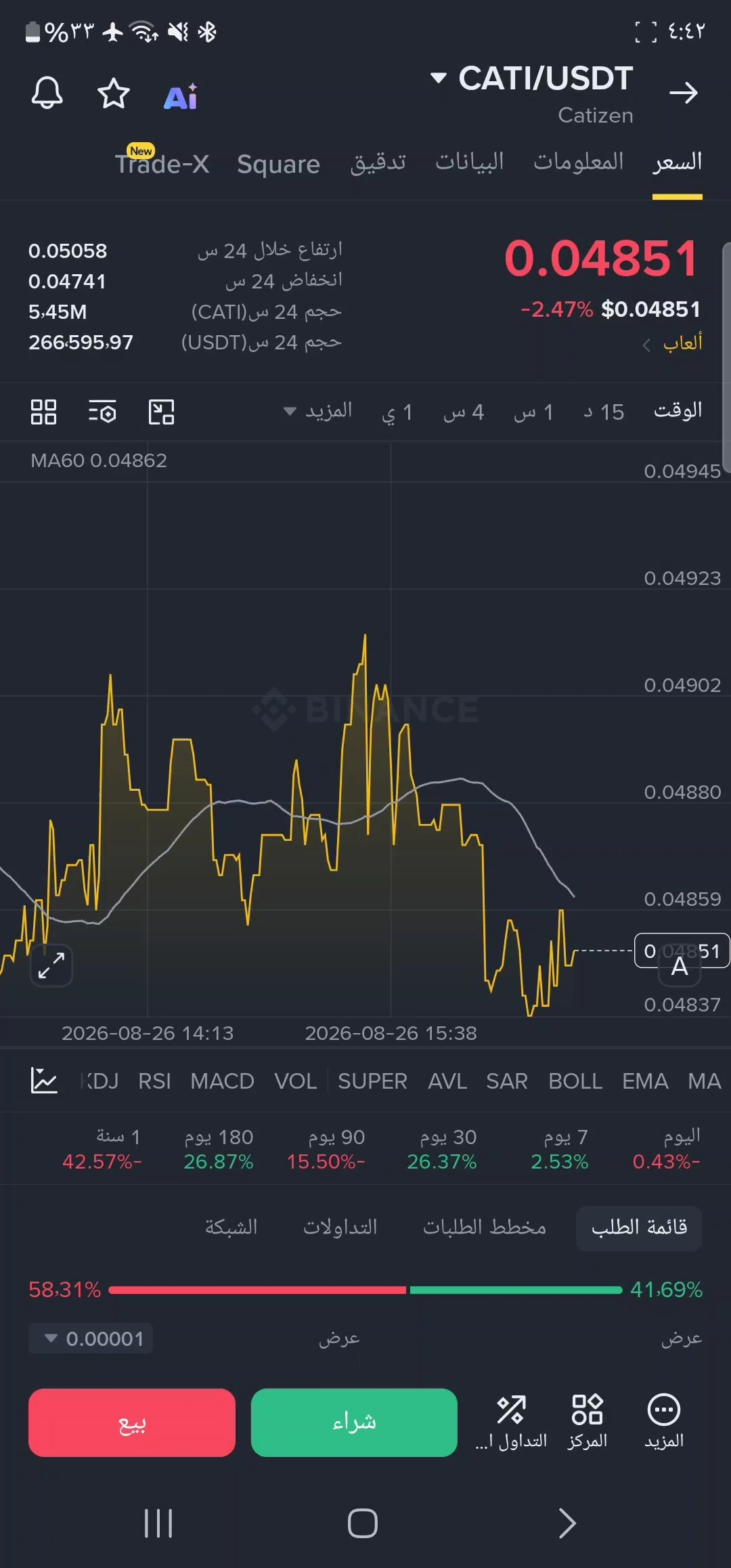
Task: Enable the AVL indicator
Action: (447, 1081)
